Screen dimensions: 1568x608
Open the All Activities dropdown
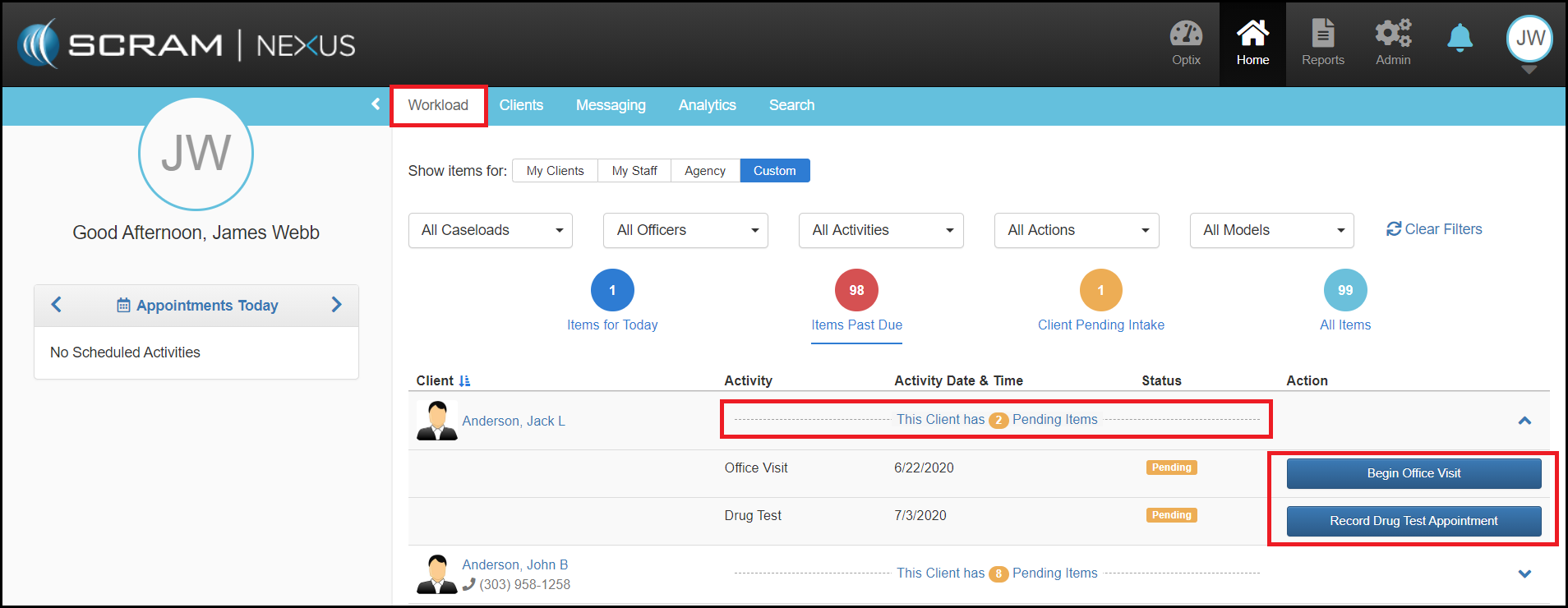point(880,230)
